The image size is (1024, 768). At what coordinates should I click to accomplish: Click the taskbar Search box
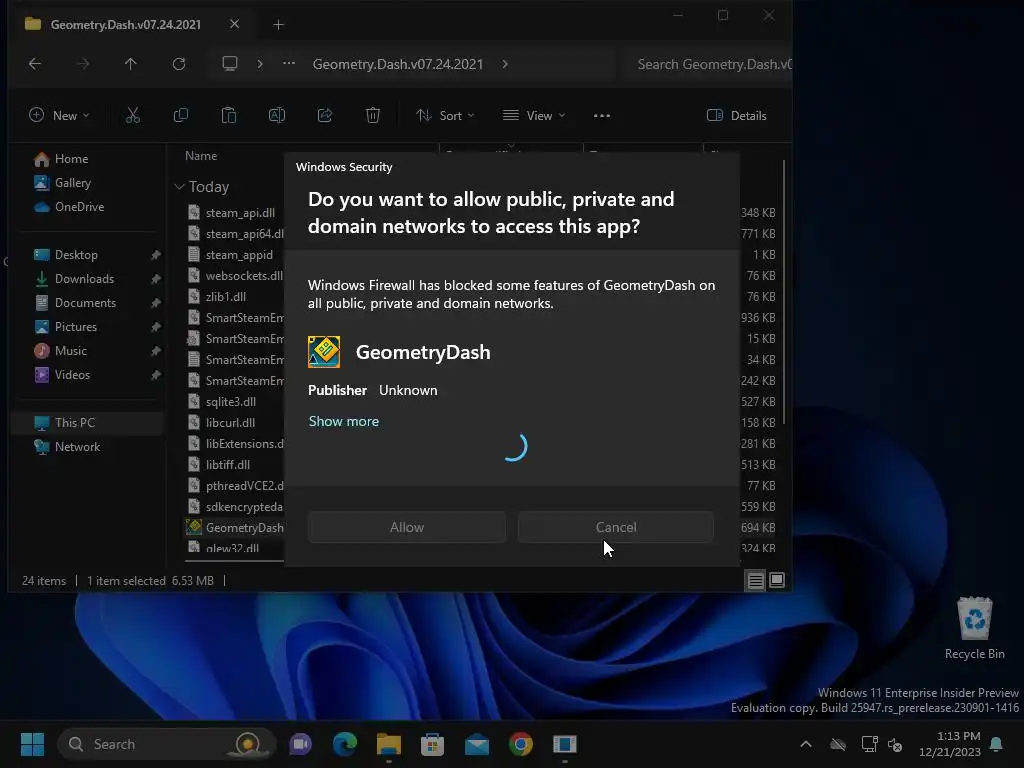pos(167,744)
